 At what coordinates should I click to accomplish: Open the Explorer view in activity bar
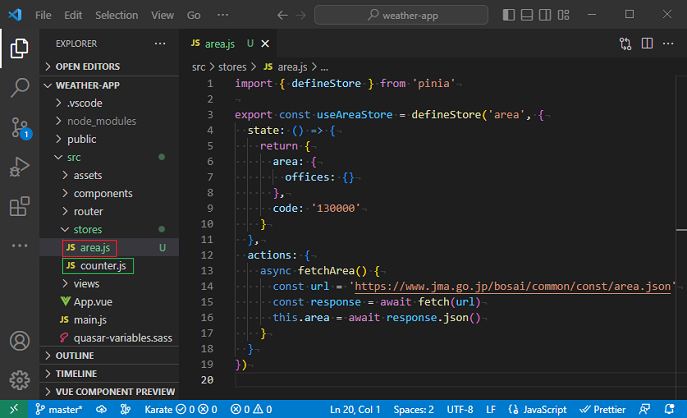pos(19,48)
